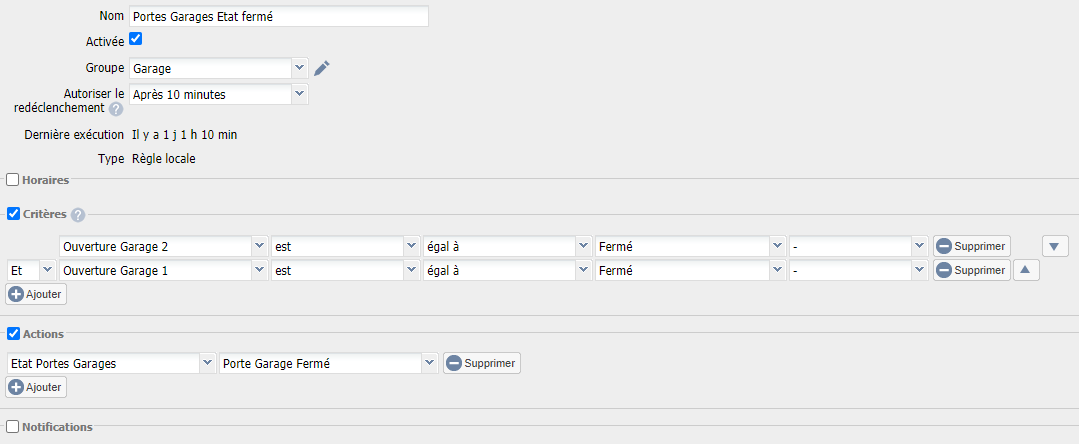Show help for Autoriser le redéclenchement
1079x445 pixels.
tap(116, 109)
